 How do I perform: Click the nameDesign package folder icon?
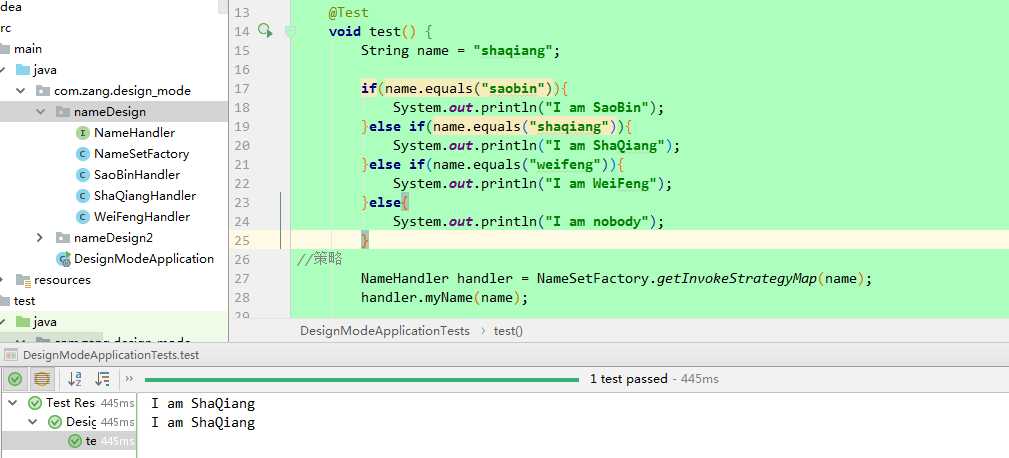(x=62, y=112)
